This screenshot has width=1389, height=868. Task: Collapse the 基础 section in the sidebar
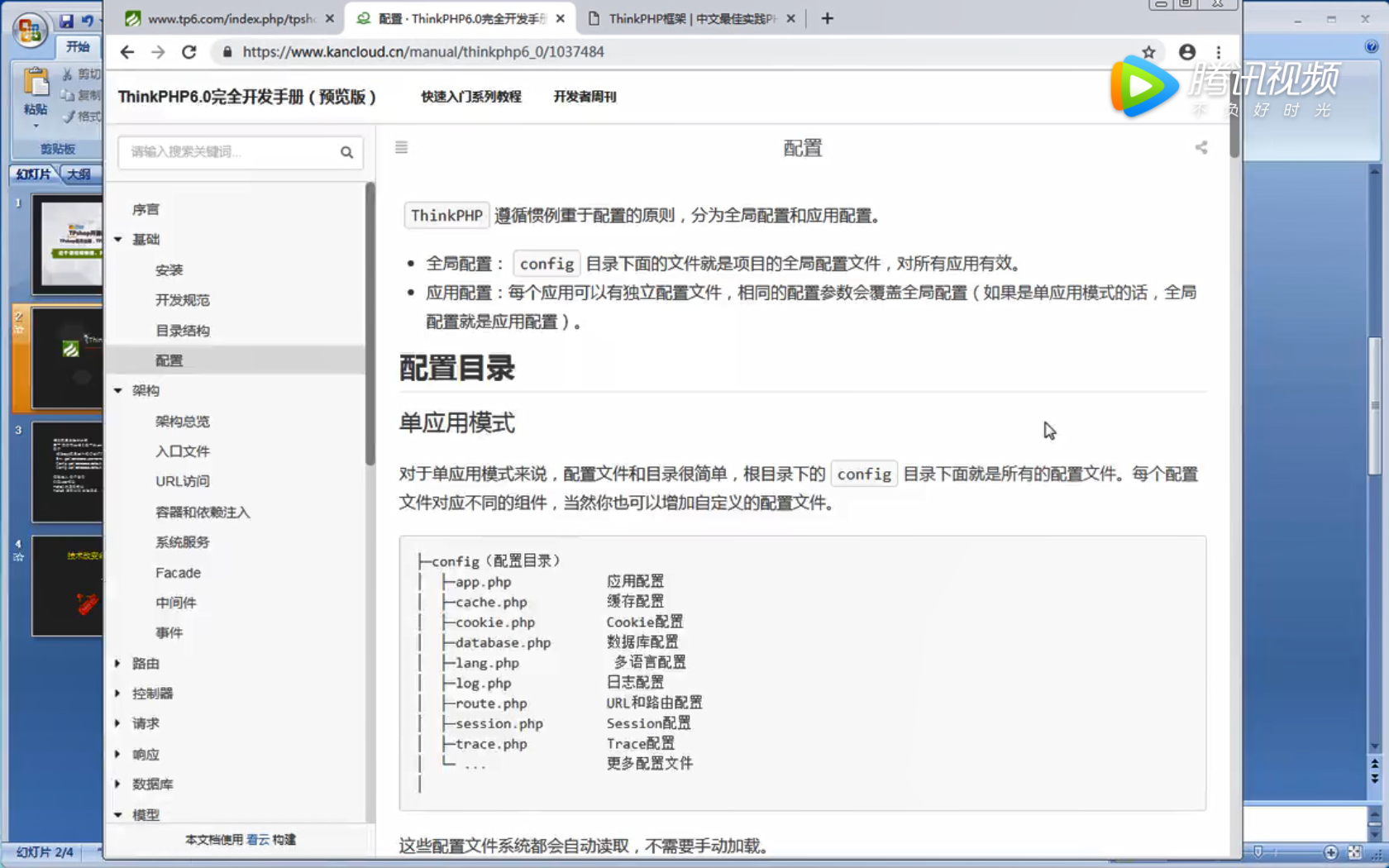118,240
